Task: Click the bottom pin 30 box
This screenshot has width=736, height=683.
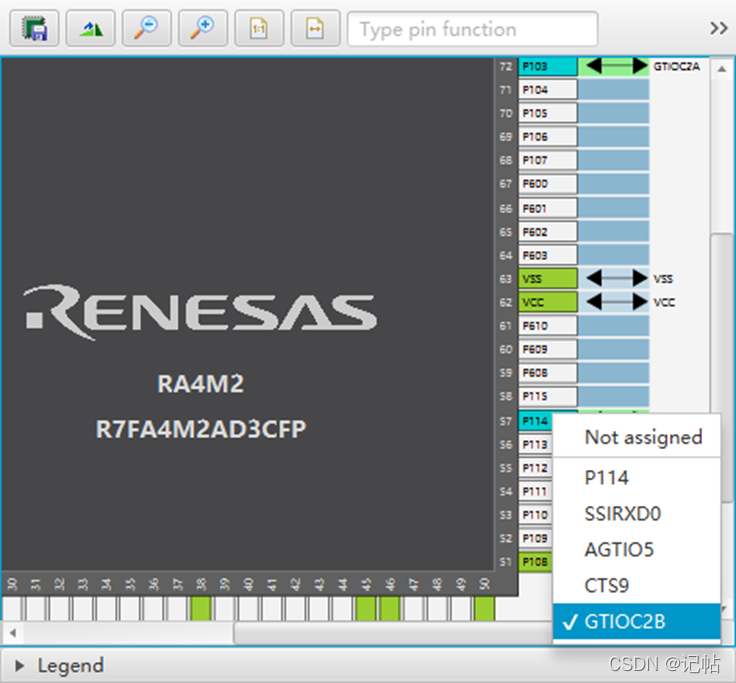Action: 13,608
